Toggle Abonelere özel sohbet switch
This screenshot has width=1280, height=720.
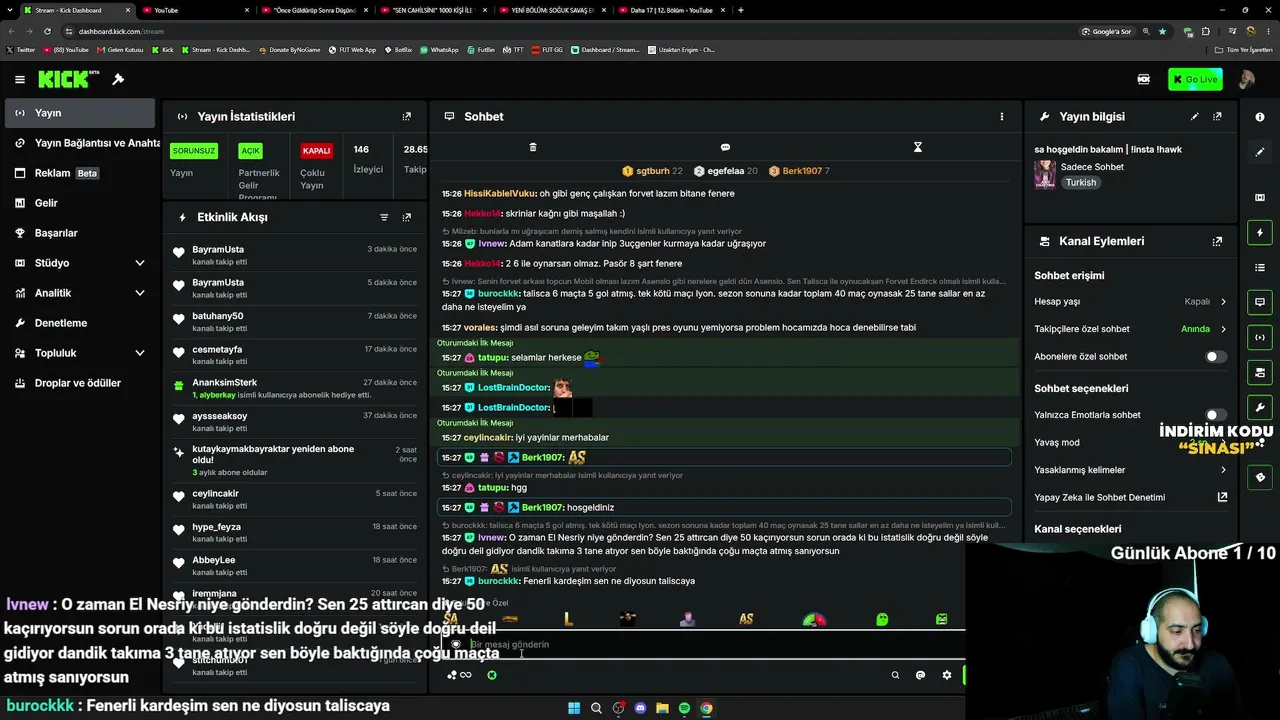(1215, 356)
